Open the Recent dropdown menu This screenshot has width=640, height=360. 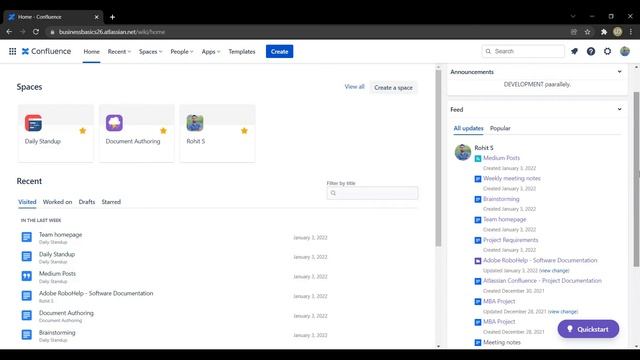[x=119, y=51]
